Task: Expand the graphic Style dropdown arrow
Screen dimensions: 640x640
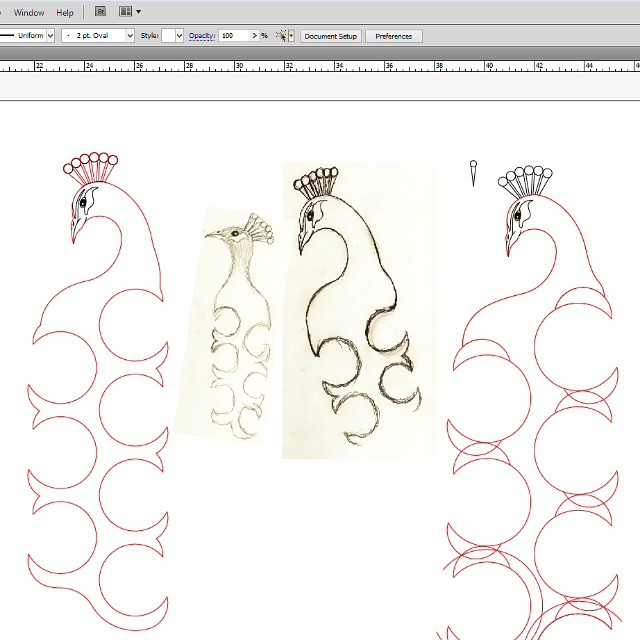Action: click(x=179, y=36)
